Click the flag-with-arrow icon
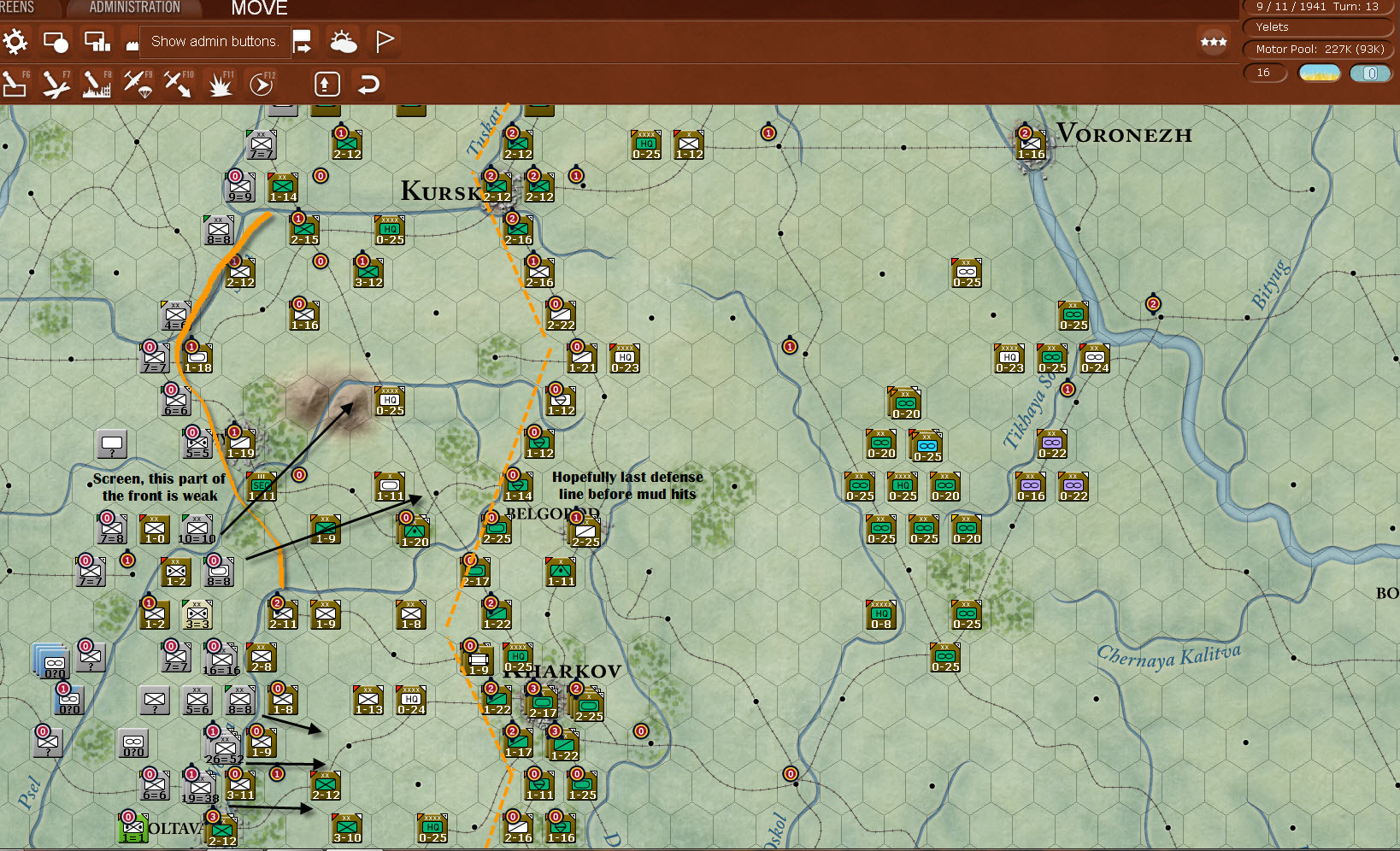This screenshot has width=1400, height=851. [x=303, y=41]
